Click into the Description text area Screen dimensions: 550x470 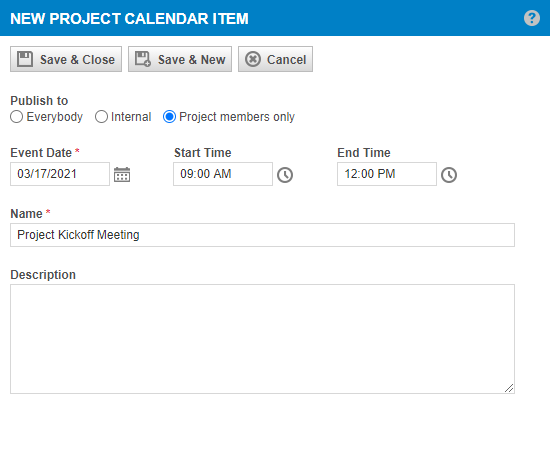pos(262,339)
